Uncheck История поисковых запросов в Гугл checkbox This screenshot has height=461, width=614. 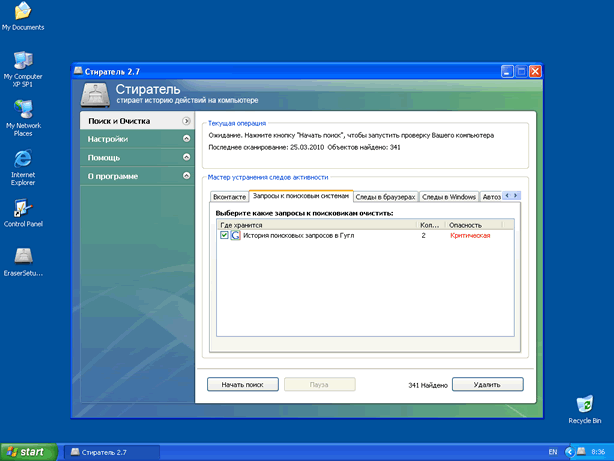coord(224,235)
